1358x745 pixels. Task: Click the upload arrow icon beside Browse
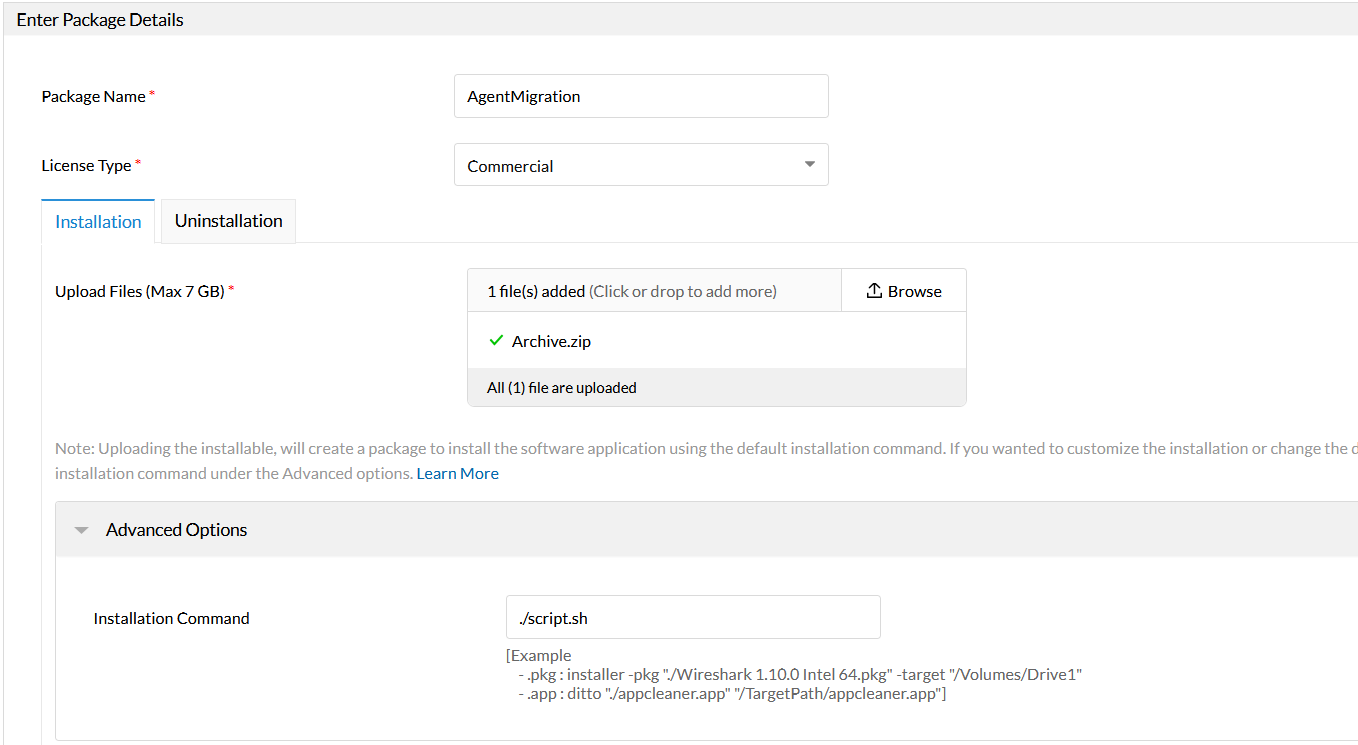(x=874, y=291)
